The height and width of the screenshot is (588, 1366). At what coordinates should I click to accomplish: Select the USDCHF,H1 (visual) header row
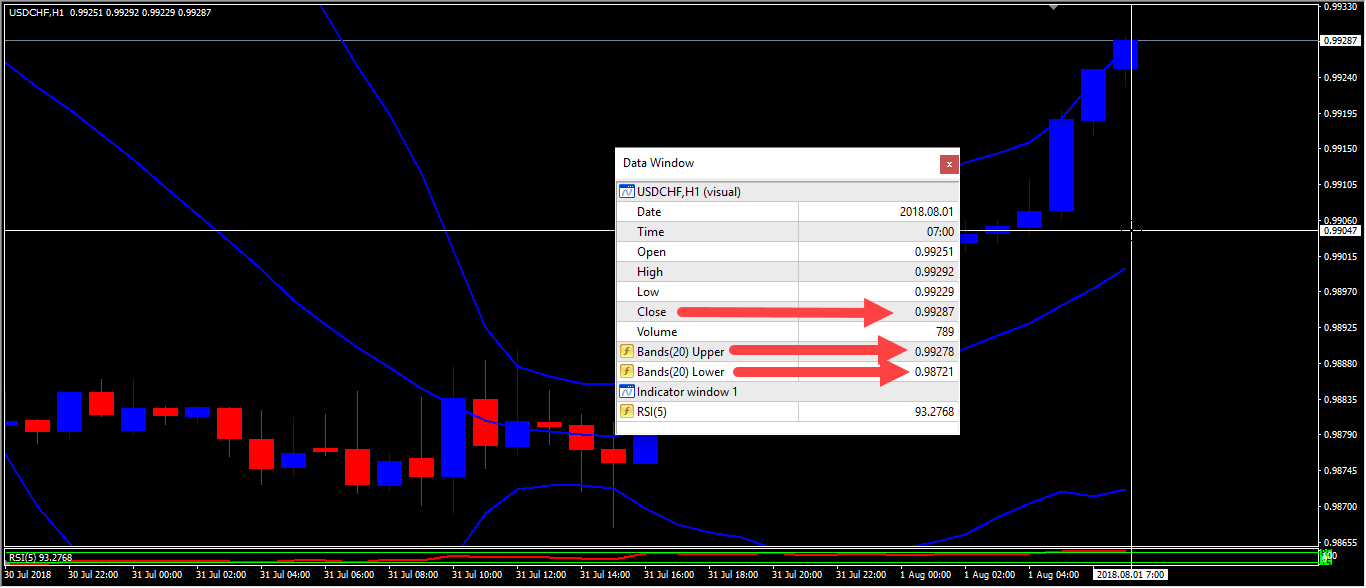(787, 191)
